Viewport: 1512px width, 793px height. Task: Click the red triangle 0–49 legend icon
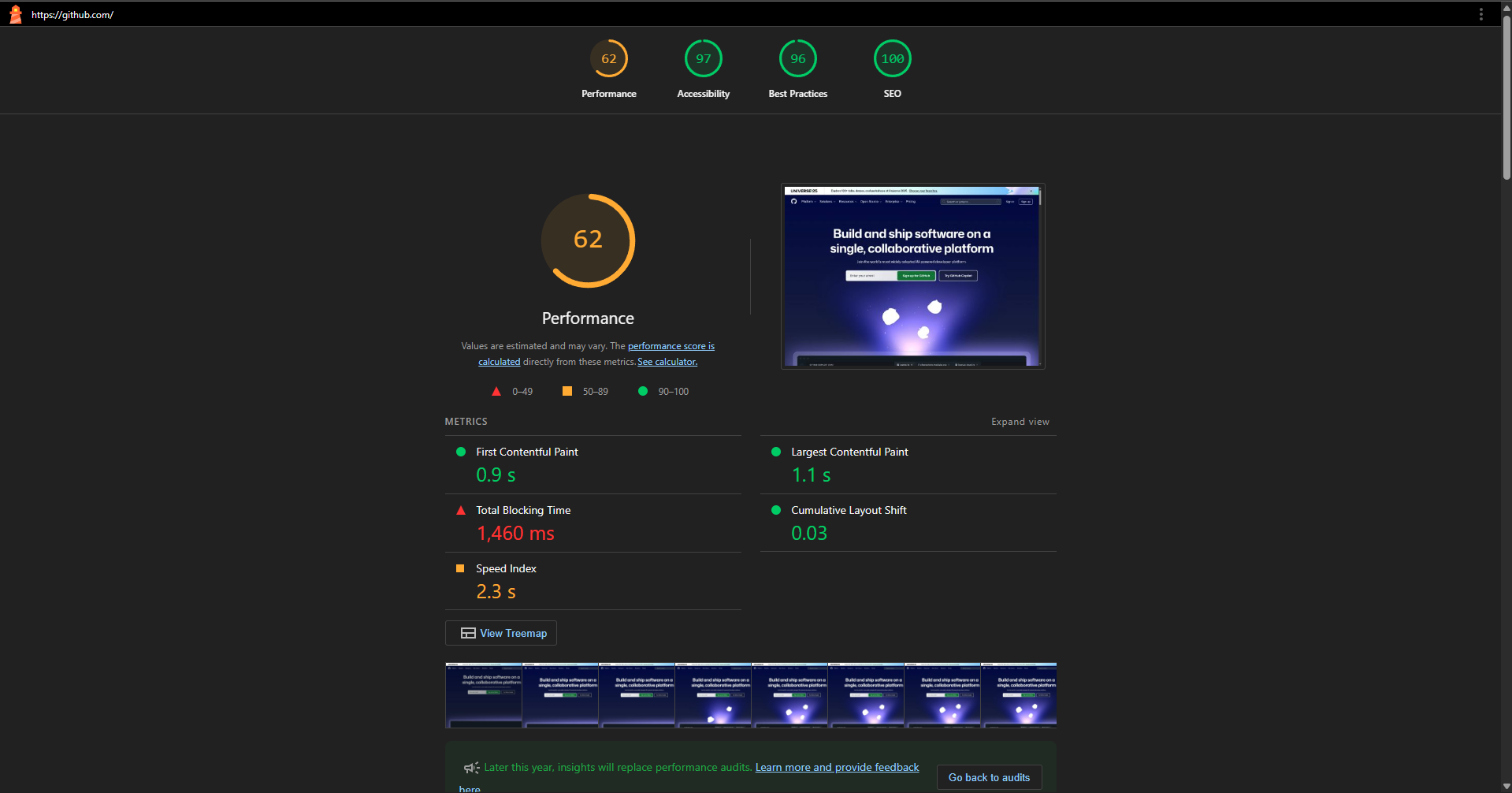pos(496,391)
